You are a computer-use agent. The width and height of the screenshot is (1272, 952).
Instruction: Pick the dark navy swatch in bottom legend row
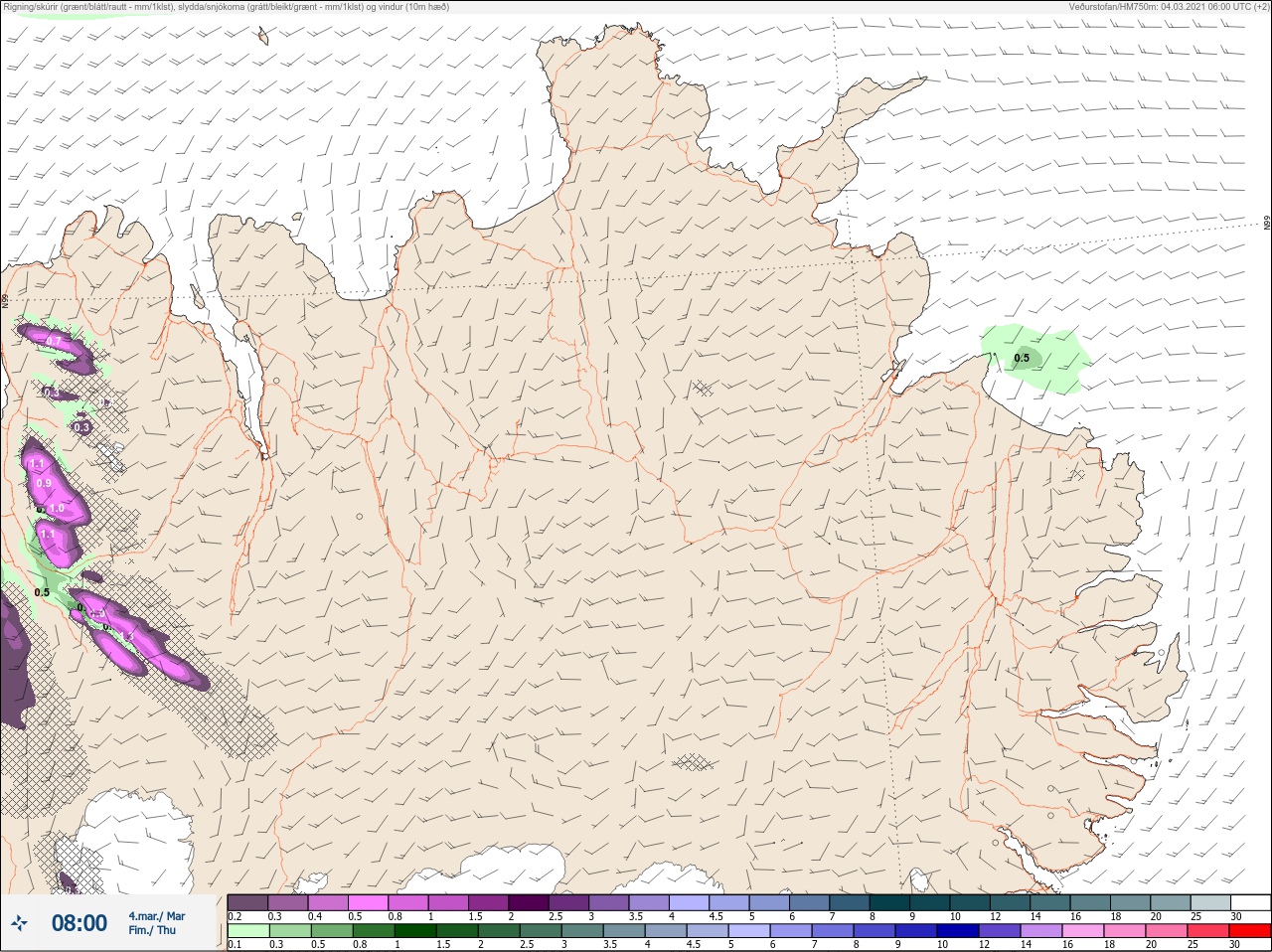click(957, 931)
